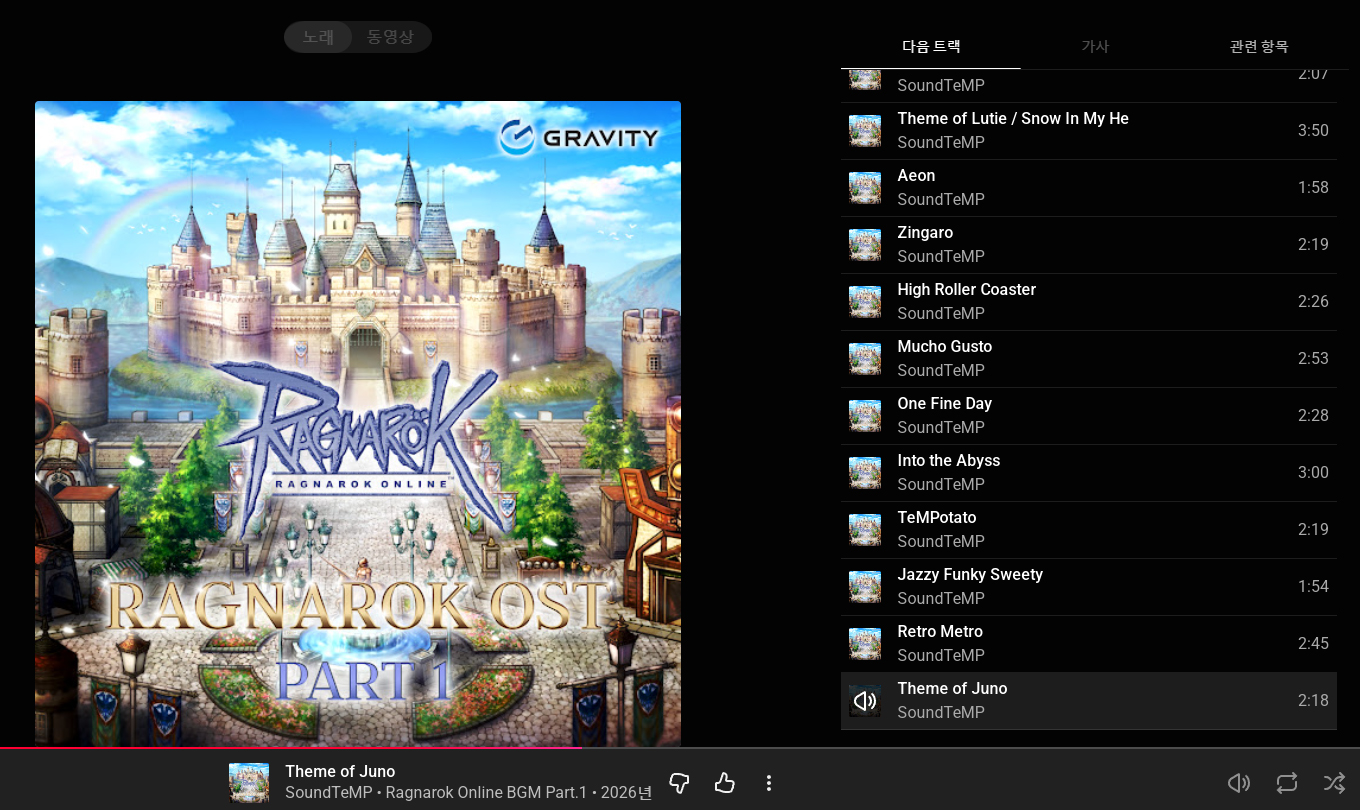Click the red playback progress bar
This screenshot has width=1360, height=810.
tap(290, 747)
